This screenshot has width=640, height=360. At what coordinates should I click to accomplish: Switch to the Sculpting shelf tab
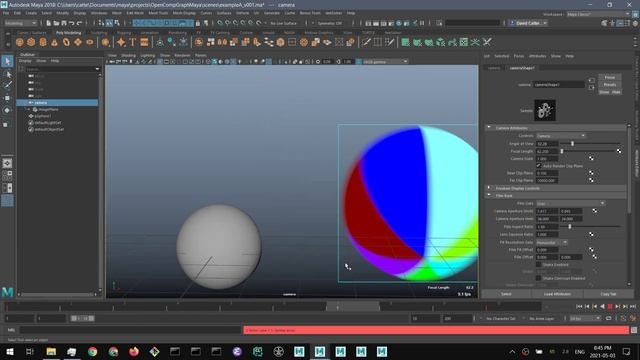point(99,33)
